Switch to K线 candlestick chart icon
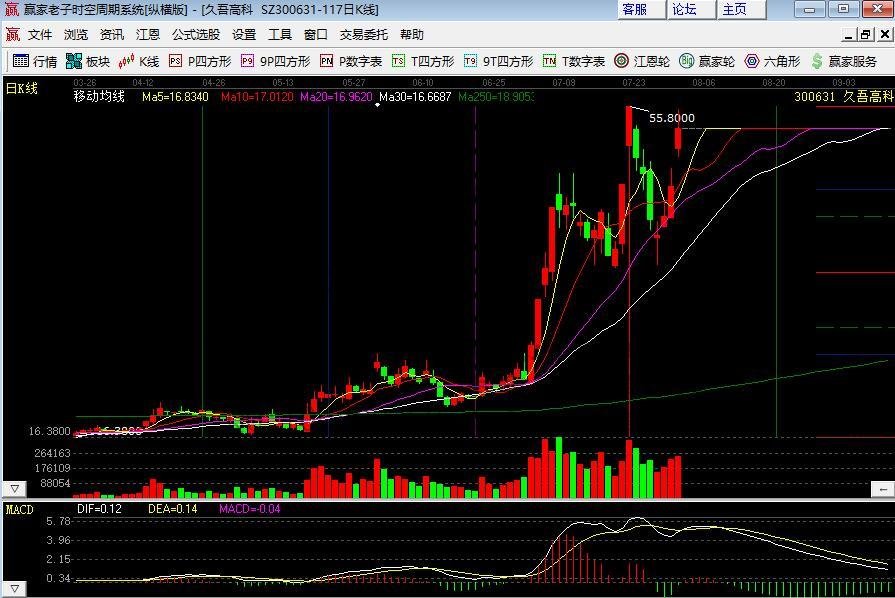The width and height of the screenshot is (895, 598). pyautogui.click(x=136, y=60)
